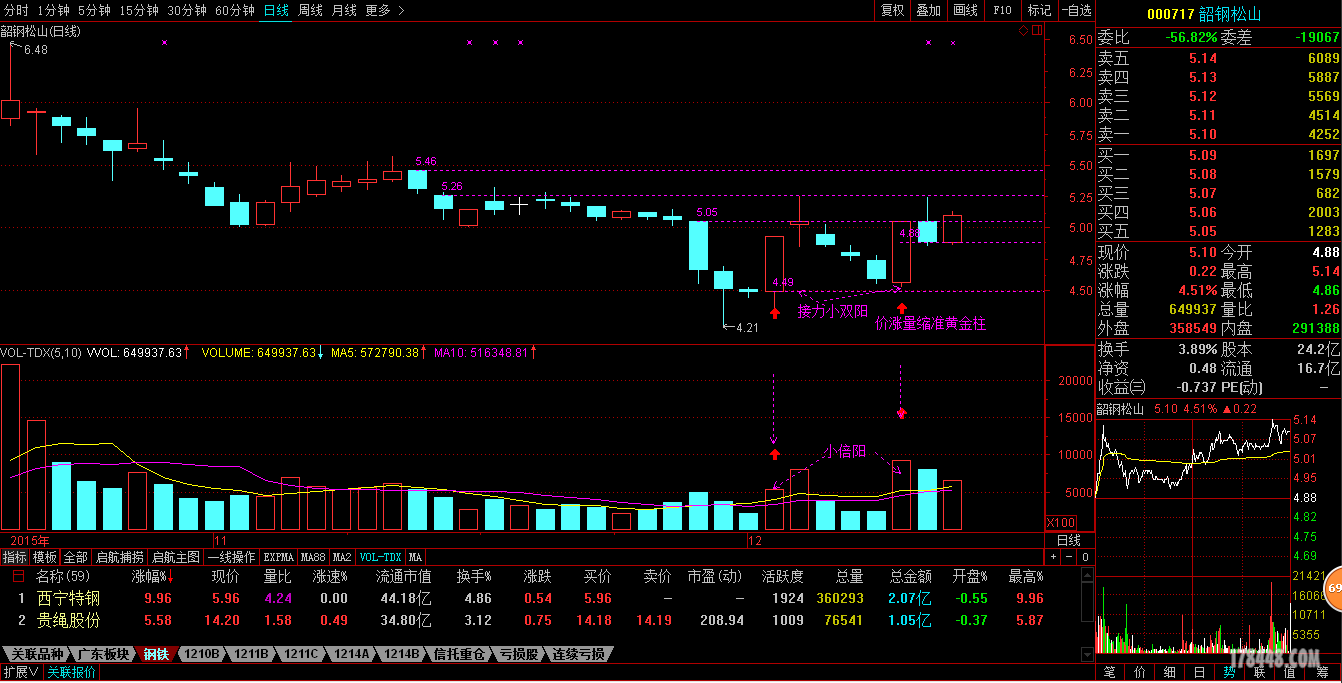1342x683 pixels.
Task: Open the 价 price distribution tab
Action: [1140, 672]
